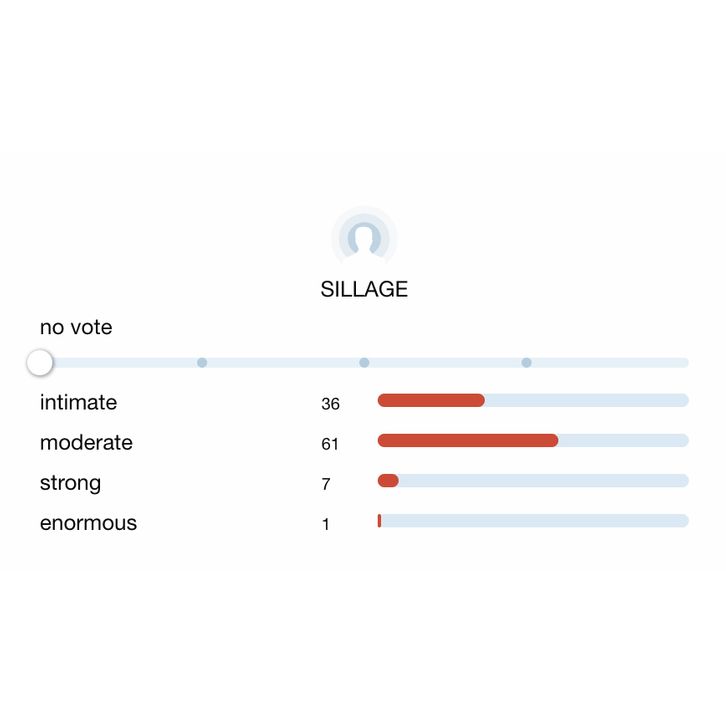
Task: Click the white slider handle knob
Action: 40,363
